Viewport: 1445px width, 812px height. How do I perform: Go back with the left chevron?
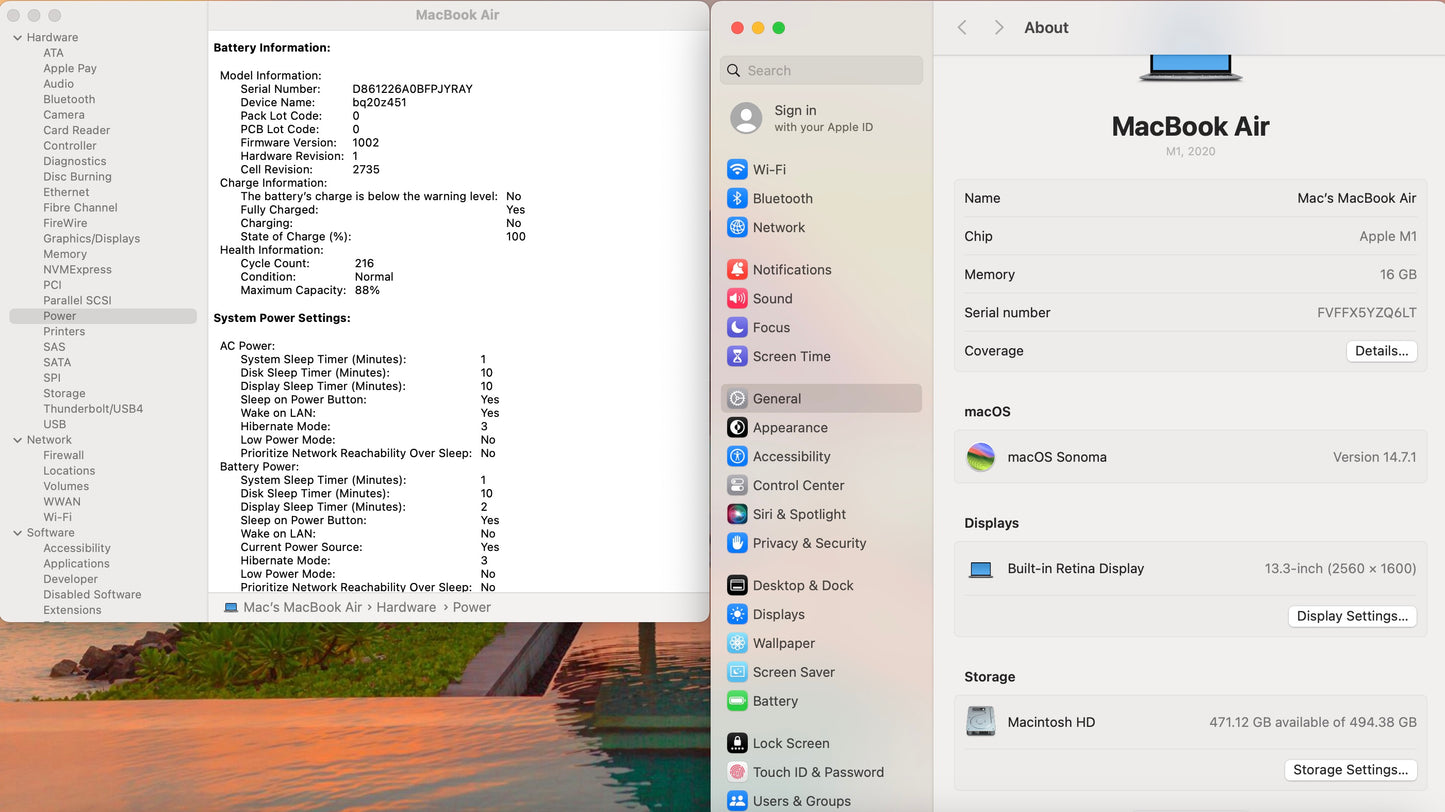click(x=962, y=28)
